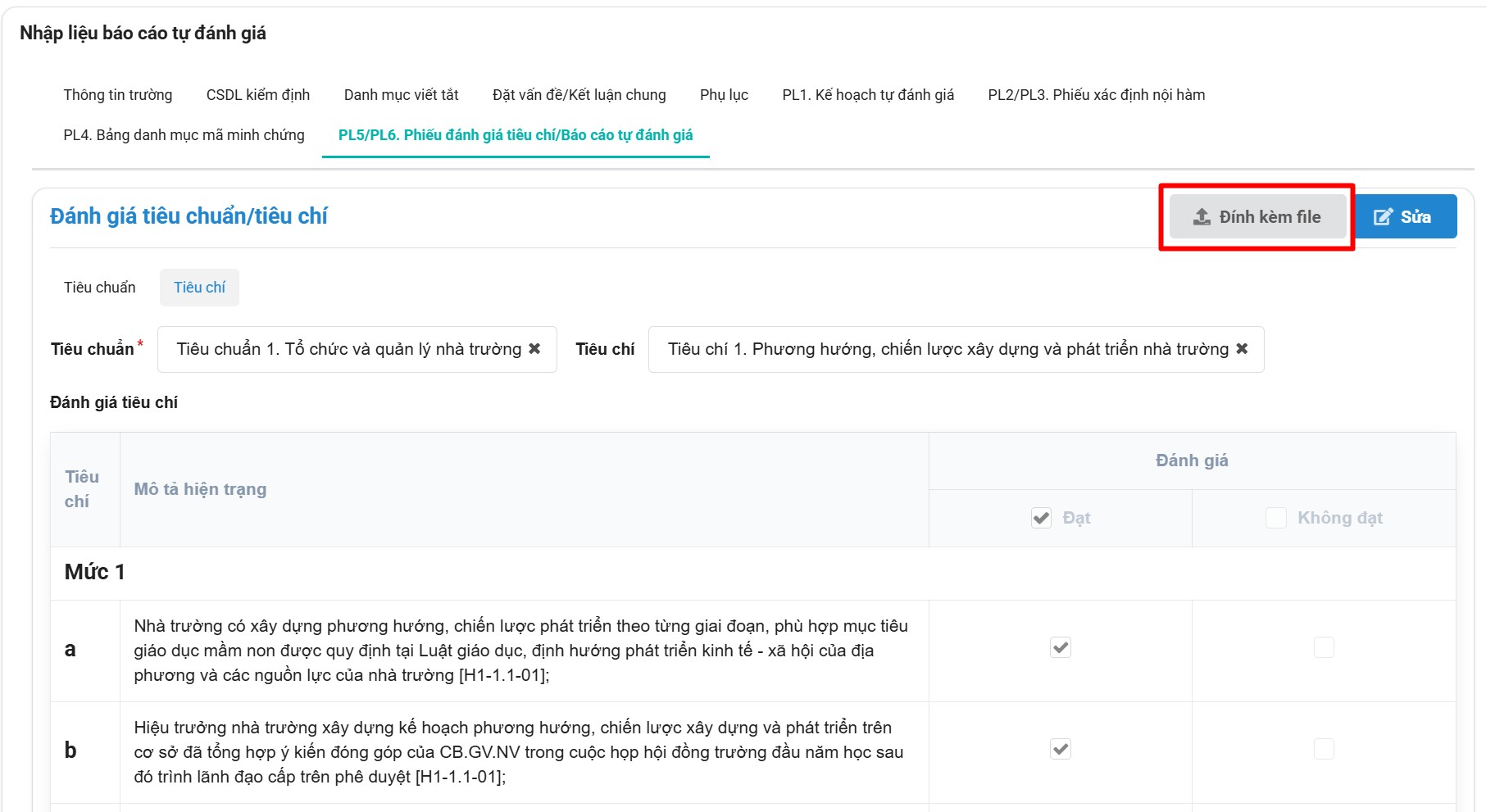Open PL4. Bảng danh mục mã minh chứng tab

[x=184, y=135]
